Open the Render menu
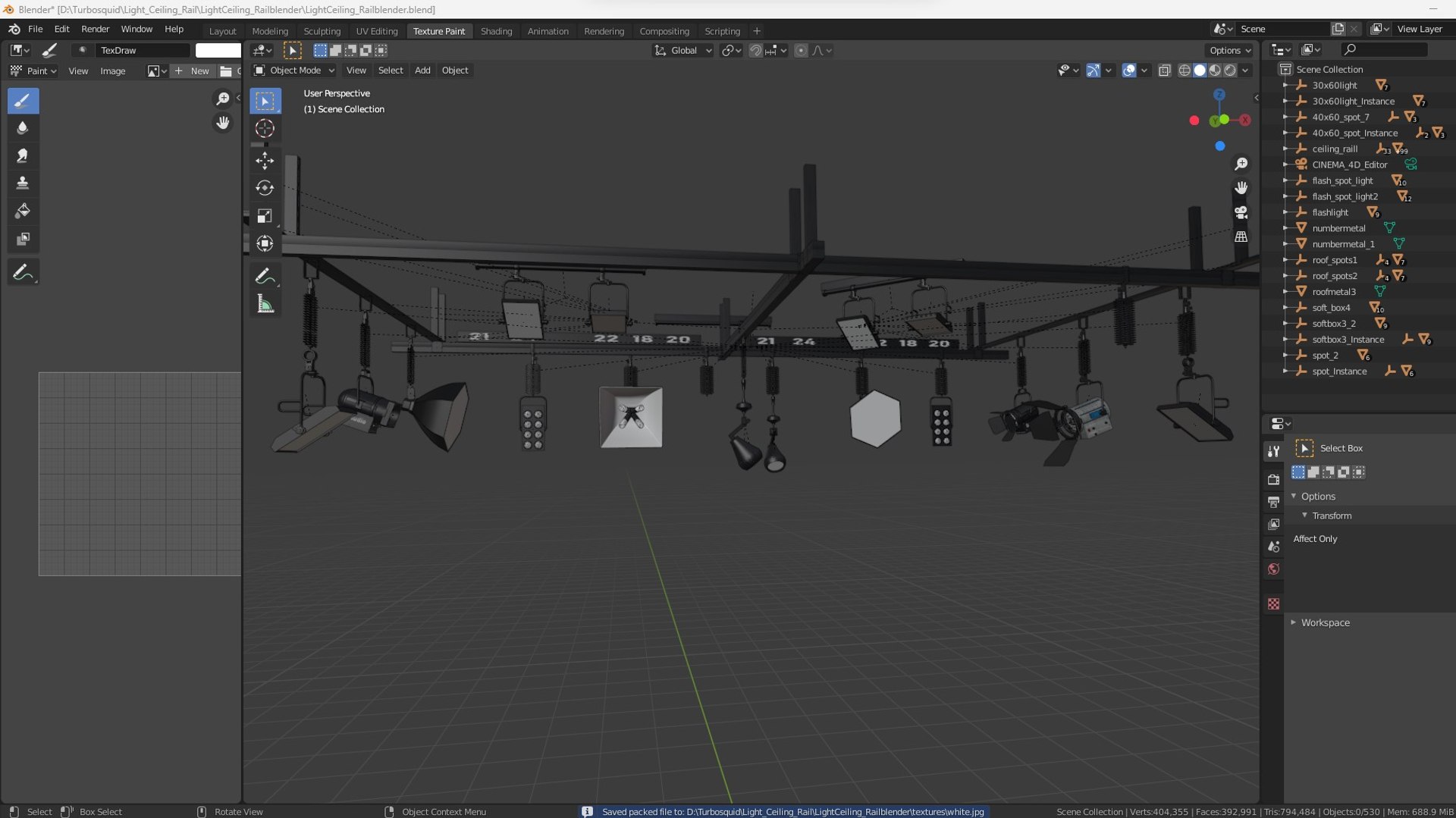Screen dimensions: 1456x818 95,29
